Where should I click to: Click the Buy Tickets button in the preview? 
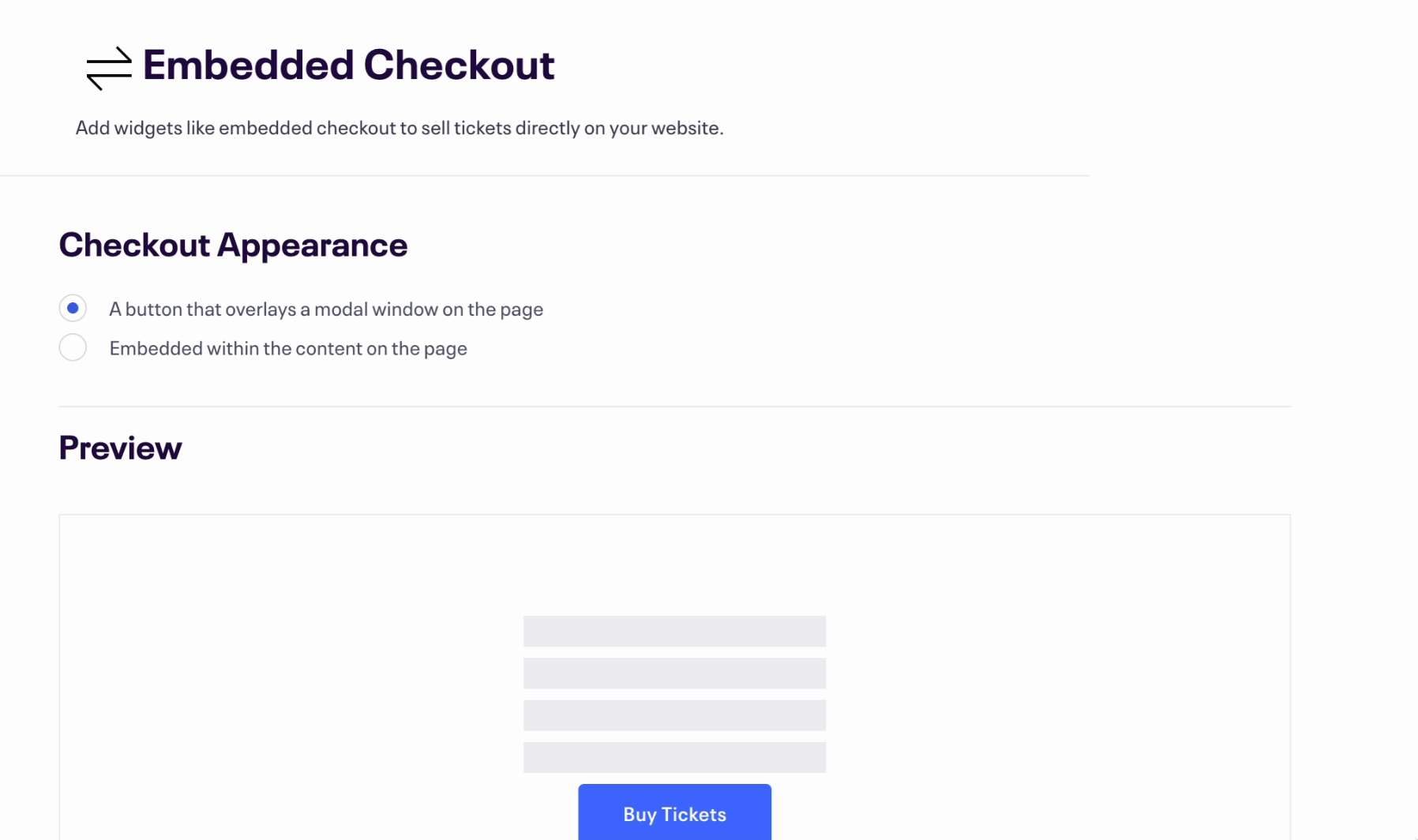tap(674, 812)
